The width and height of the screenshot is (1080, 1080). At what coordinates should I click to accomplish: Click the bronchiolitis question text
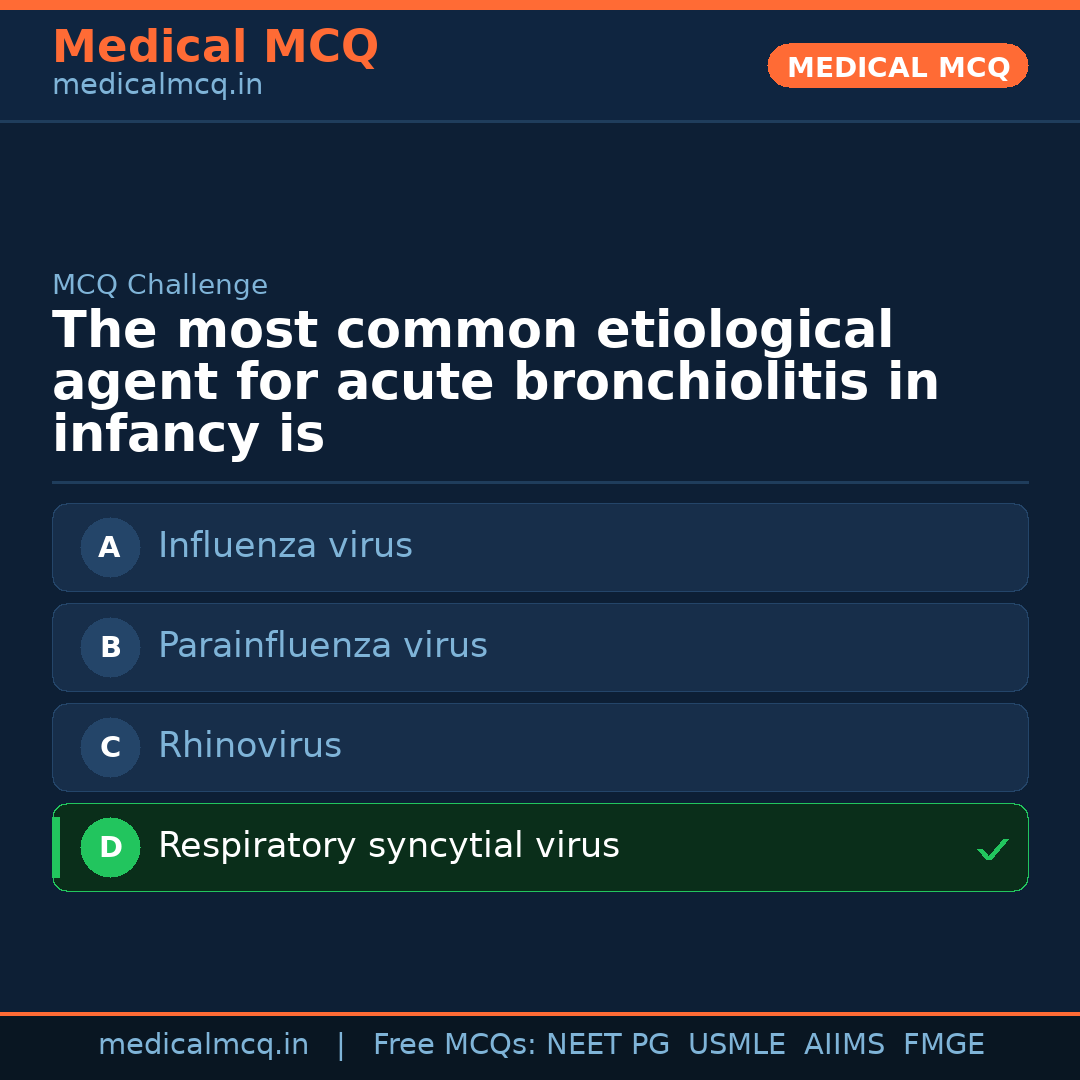(495, 383)
